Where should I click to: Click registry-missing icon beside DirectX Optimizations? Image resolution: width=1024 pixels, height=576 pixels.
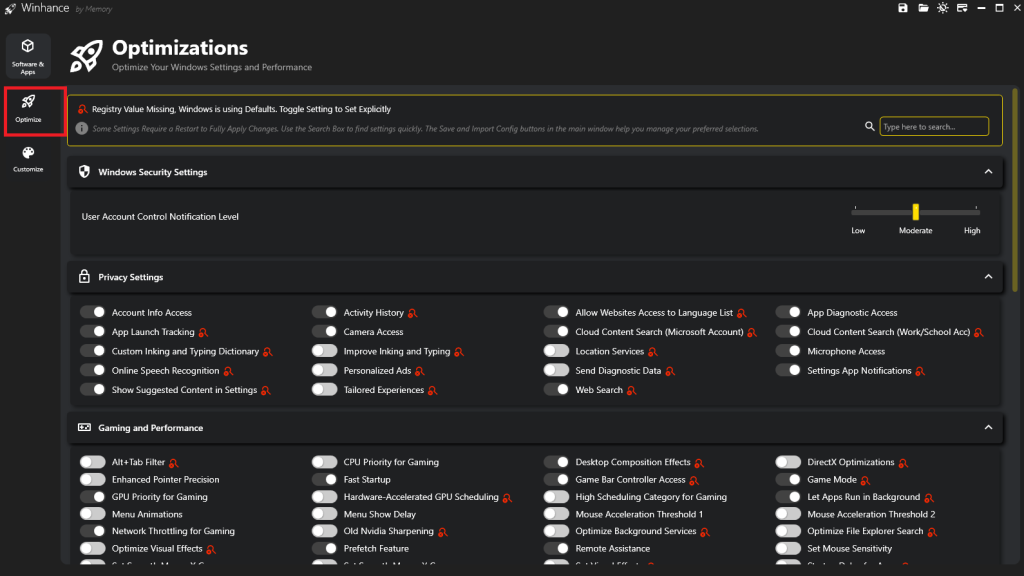pos(903,463)
